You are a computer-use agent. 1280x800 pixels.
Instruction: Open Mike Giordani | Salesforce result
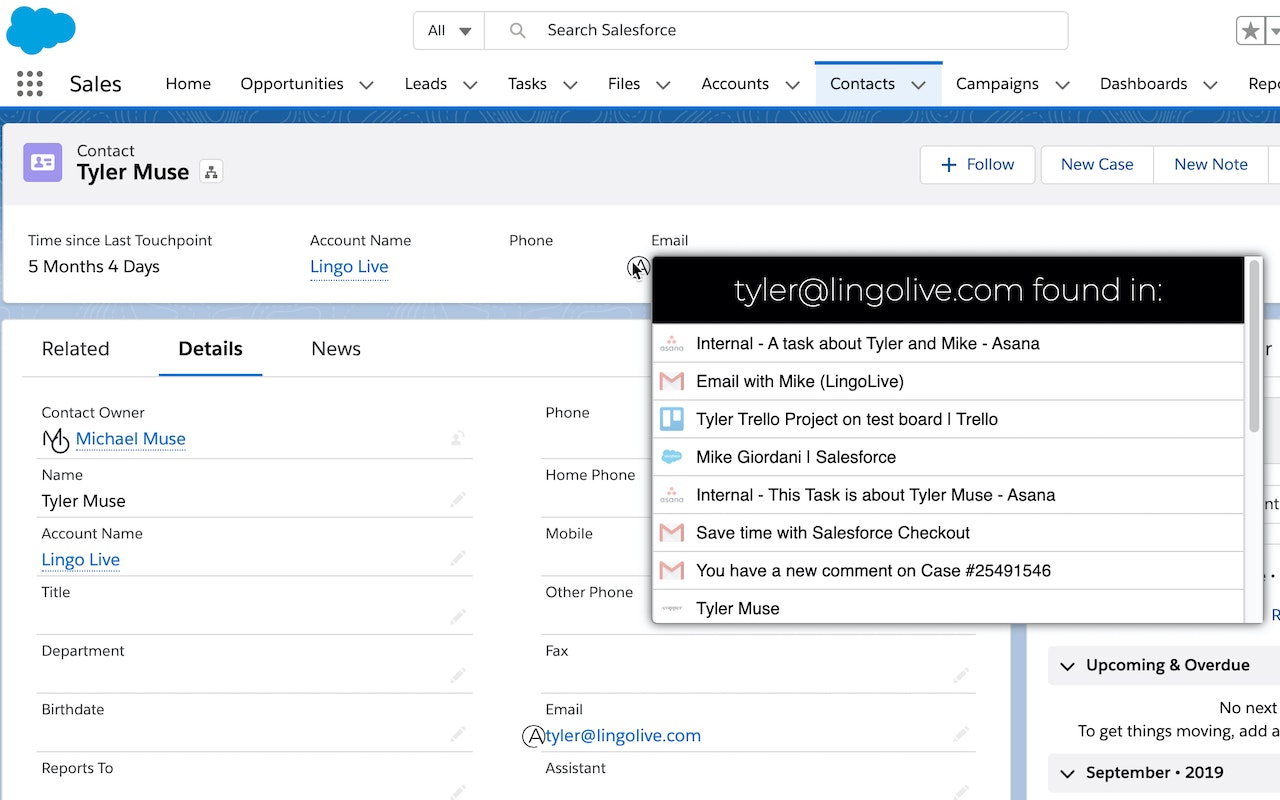(x=948, y=457)
